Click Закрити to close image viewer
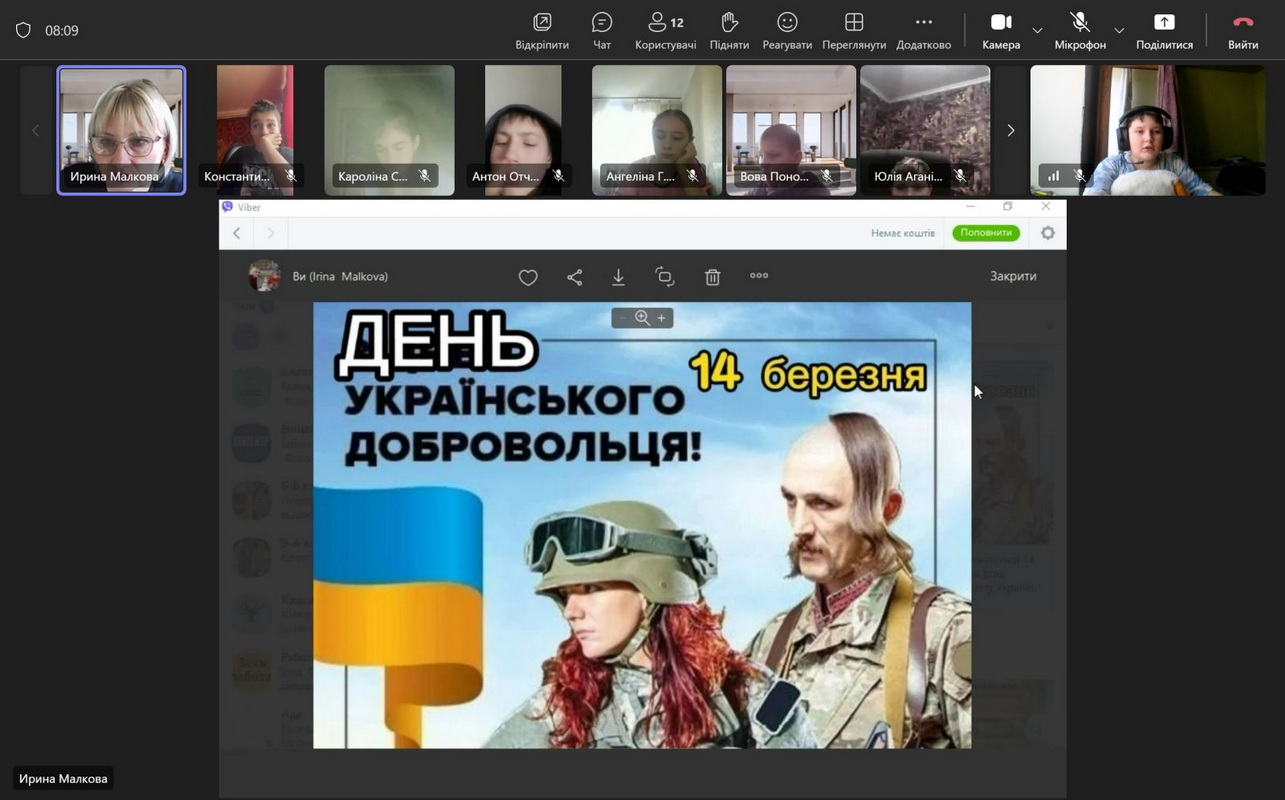 click(x=1013, y=276)
